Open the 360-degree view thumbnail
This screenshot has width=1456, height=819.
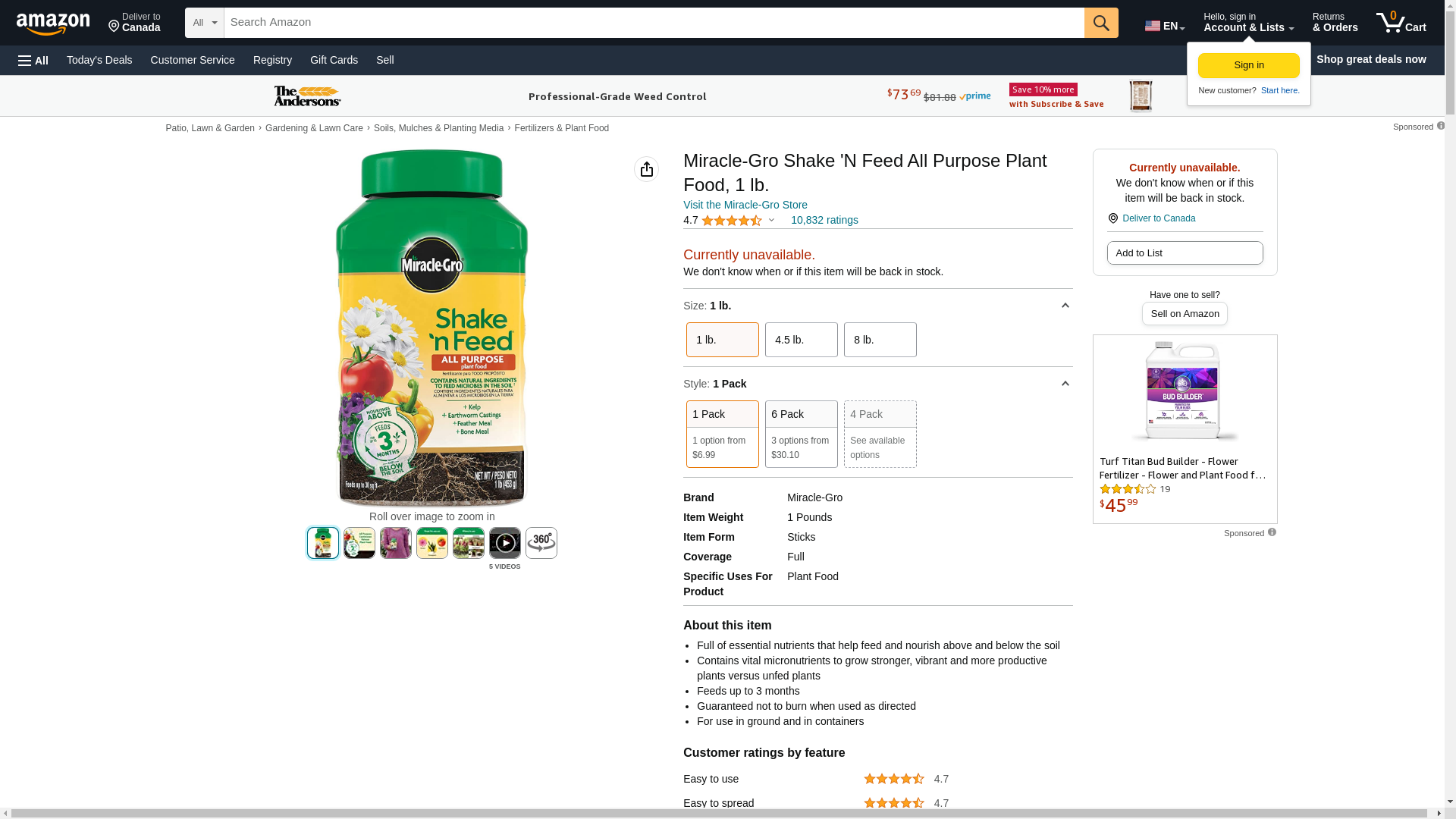point(541,543)
